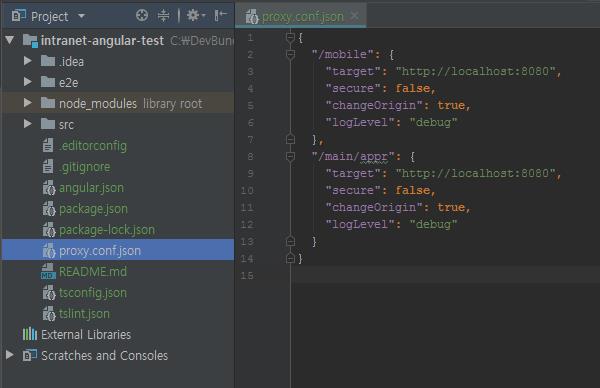Open the Project view dropdown
600x388 pixels.
[81, 16]
